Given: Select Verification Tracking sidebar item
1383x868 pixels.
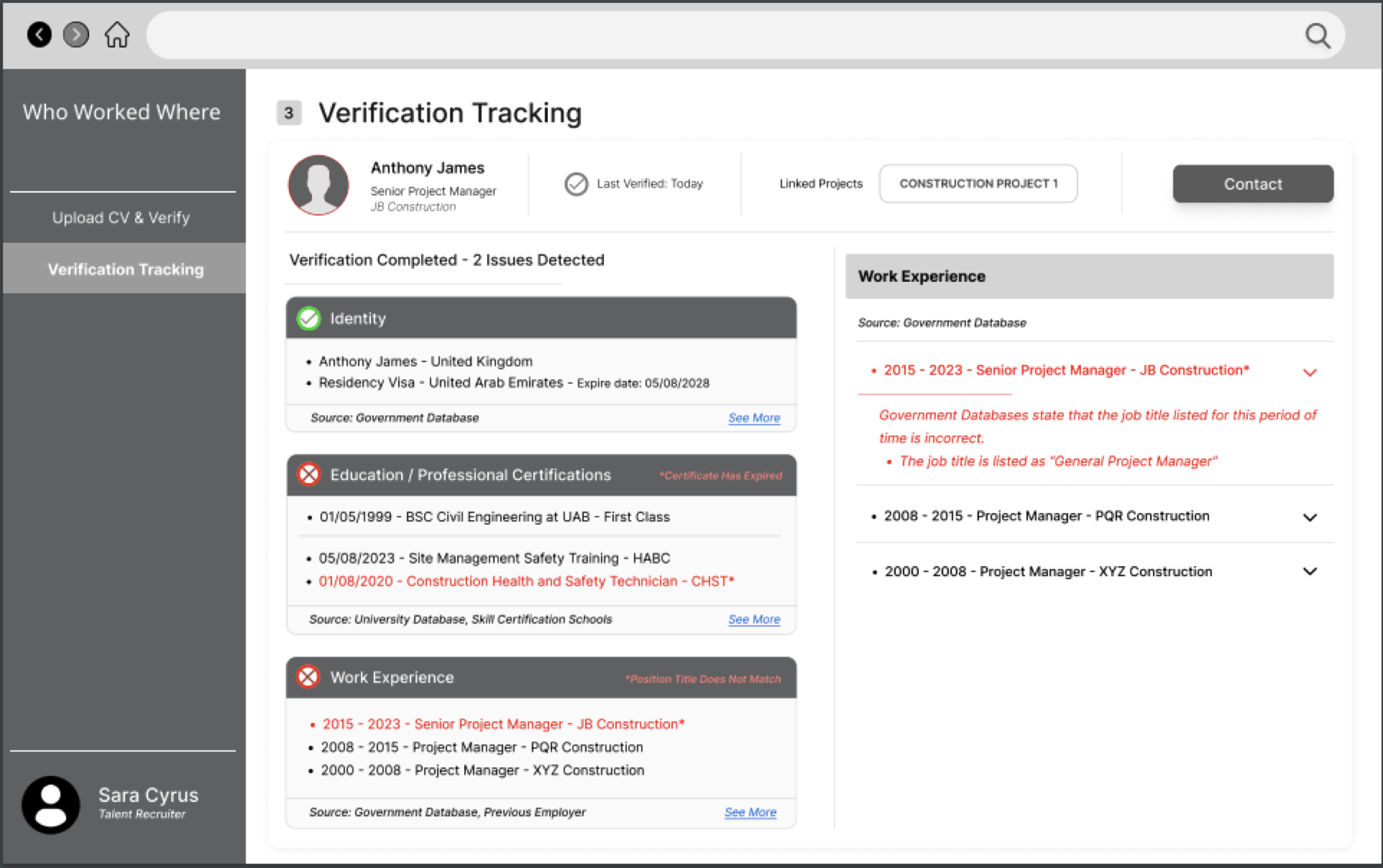Looking at the screenshot, I should (x=124, y=269).
